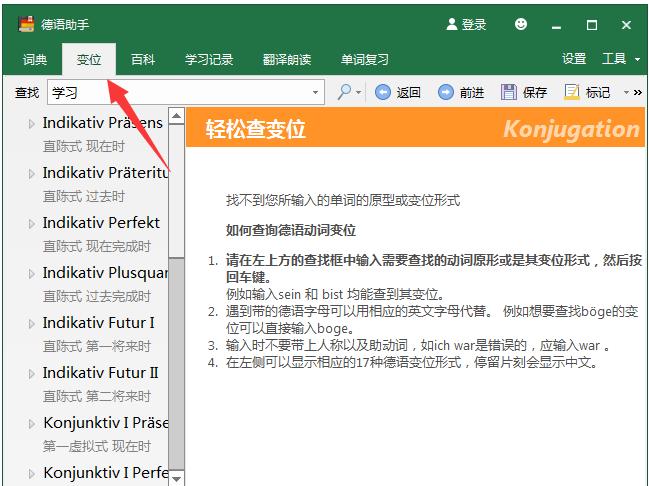Show more toolbar items via » chevron
Screen dimensions: 649x486
click(638, 92)
